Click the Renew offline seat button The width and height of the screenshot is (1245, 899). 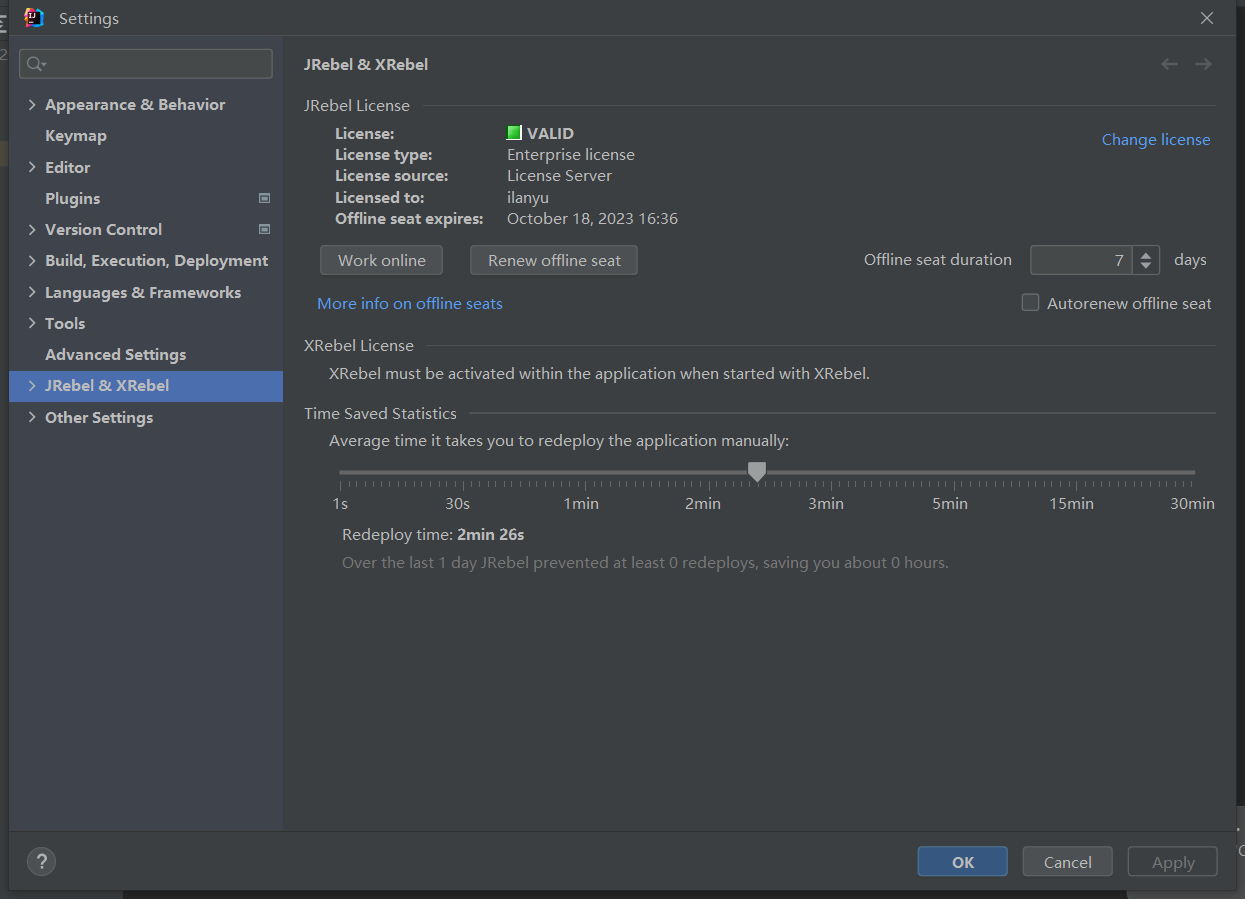(x=554, y=260)
